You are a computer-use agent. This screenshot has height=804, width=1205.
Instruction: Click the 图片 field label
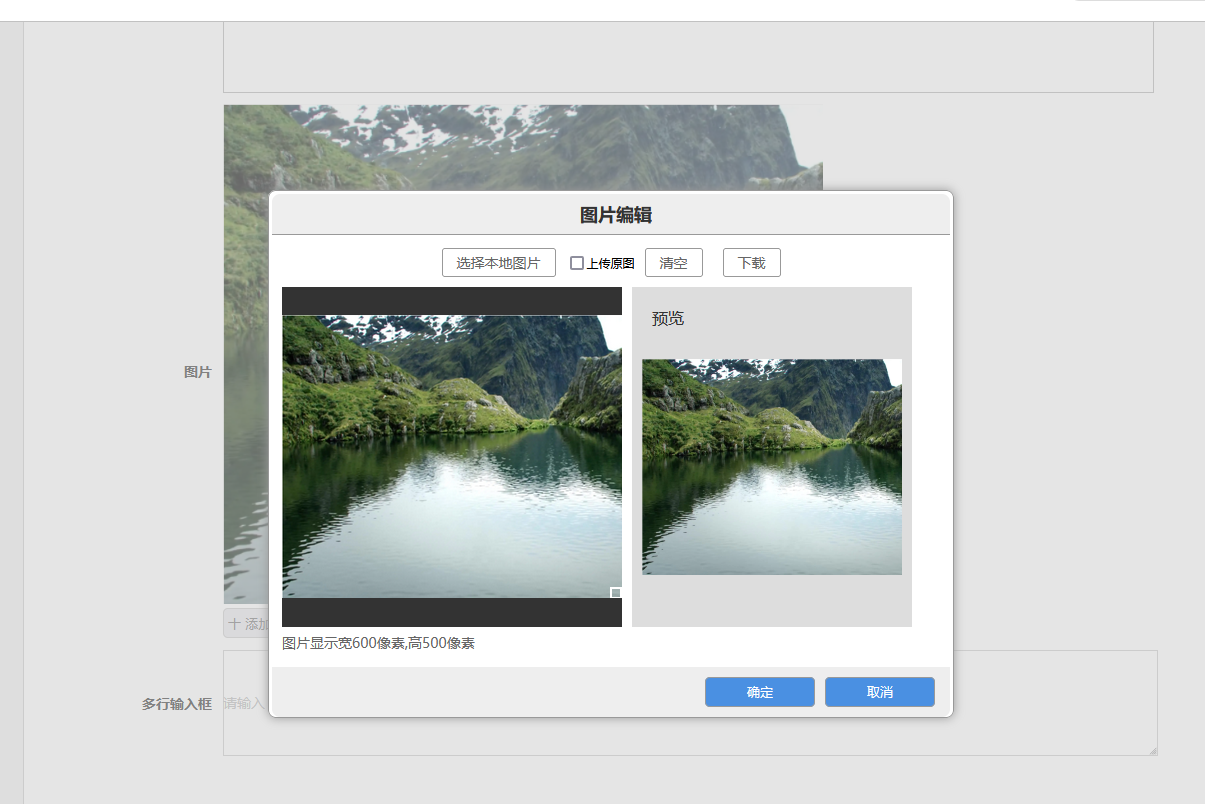tap(198, 372)
